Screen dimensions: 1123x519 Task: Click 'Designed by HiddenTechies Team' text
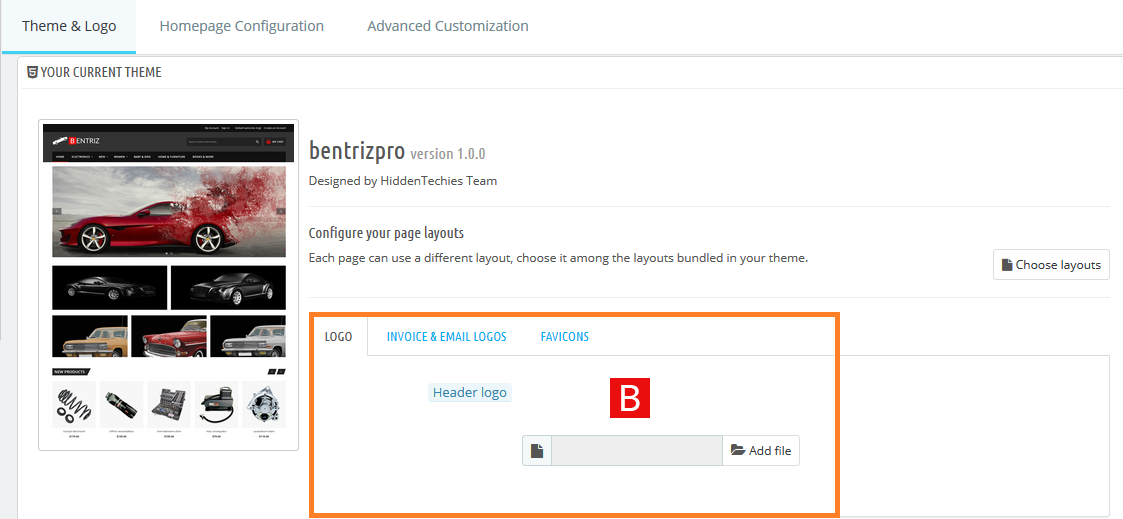click(403, 181)
